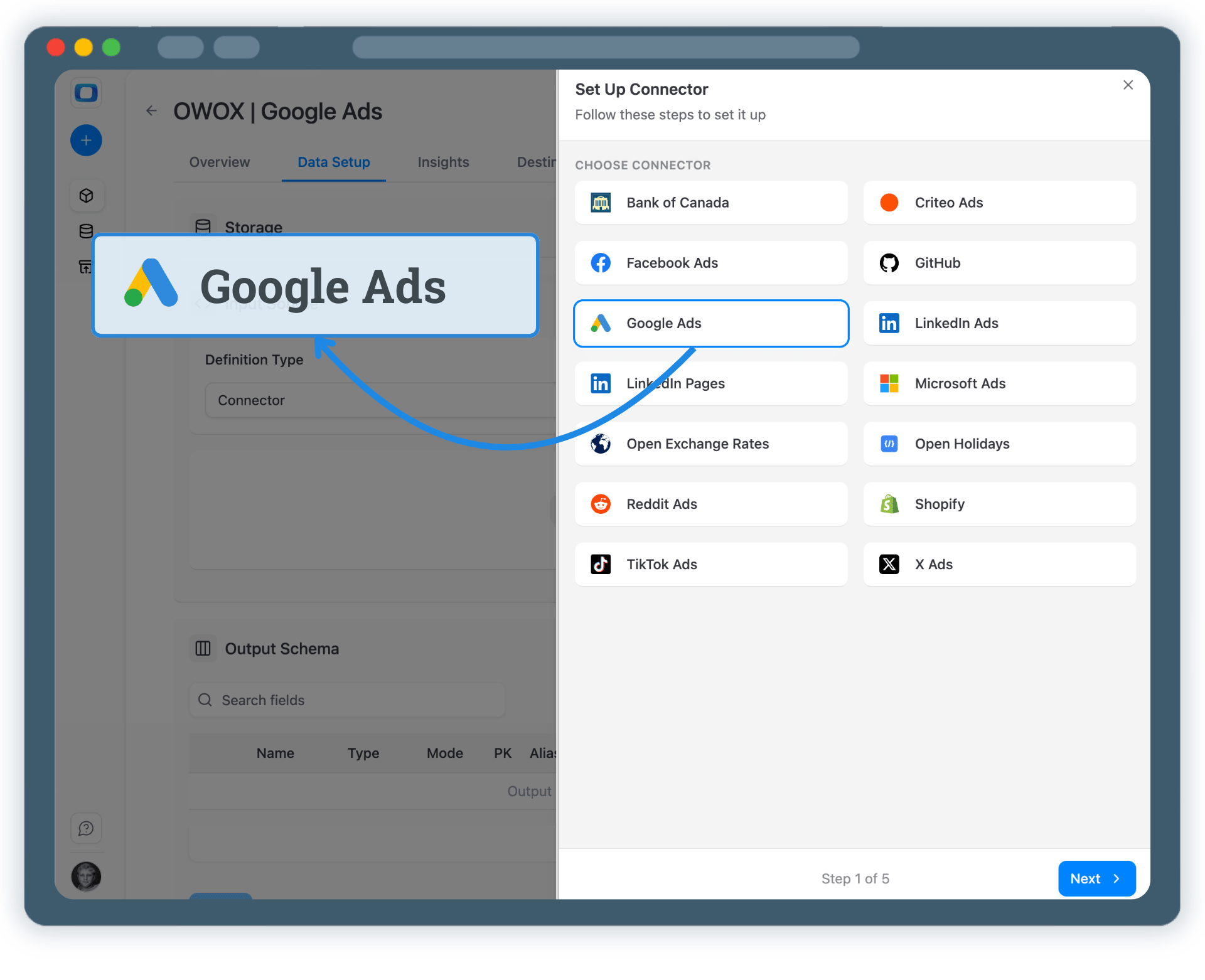1205x980 pixels.
Task: Select the Google Ads connector
Action: coord(711,323)
